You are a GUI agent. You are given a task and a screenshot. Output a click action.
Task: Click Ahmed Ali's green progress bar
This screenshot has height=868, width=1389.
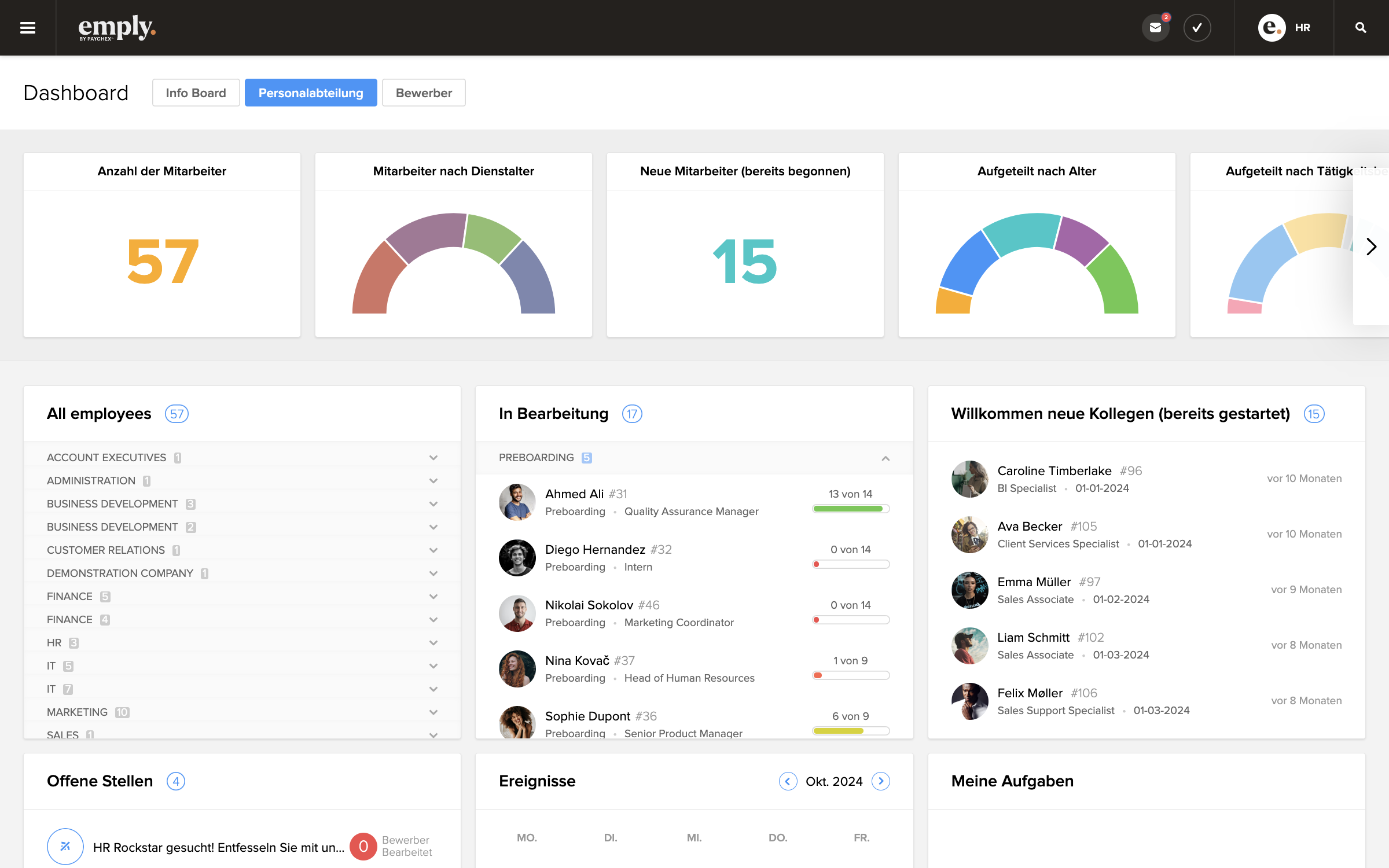pos(850,509)
